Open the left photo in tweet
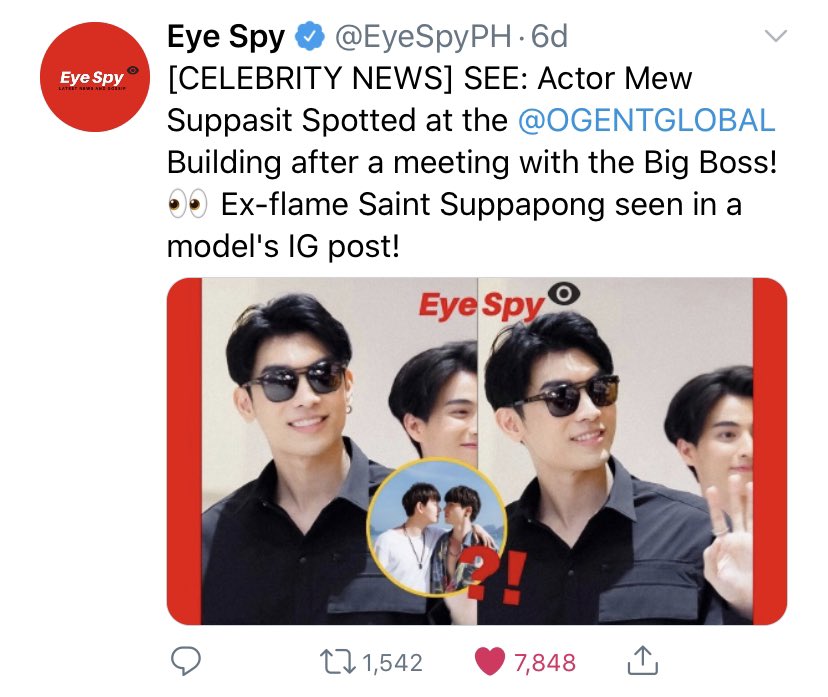The image size is (828, 697). click(322, 451)
